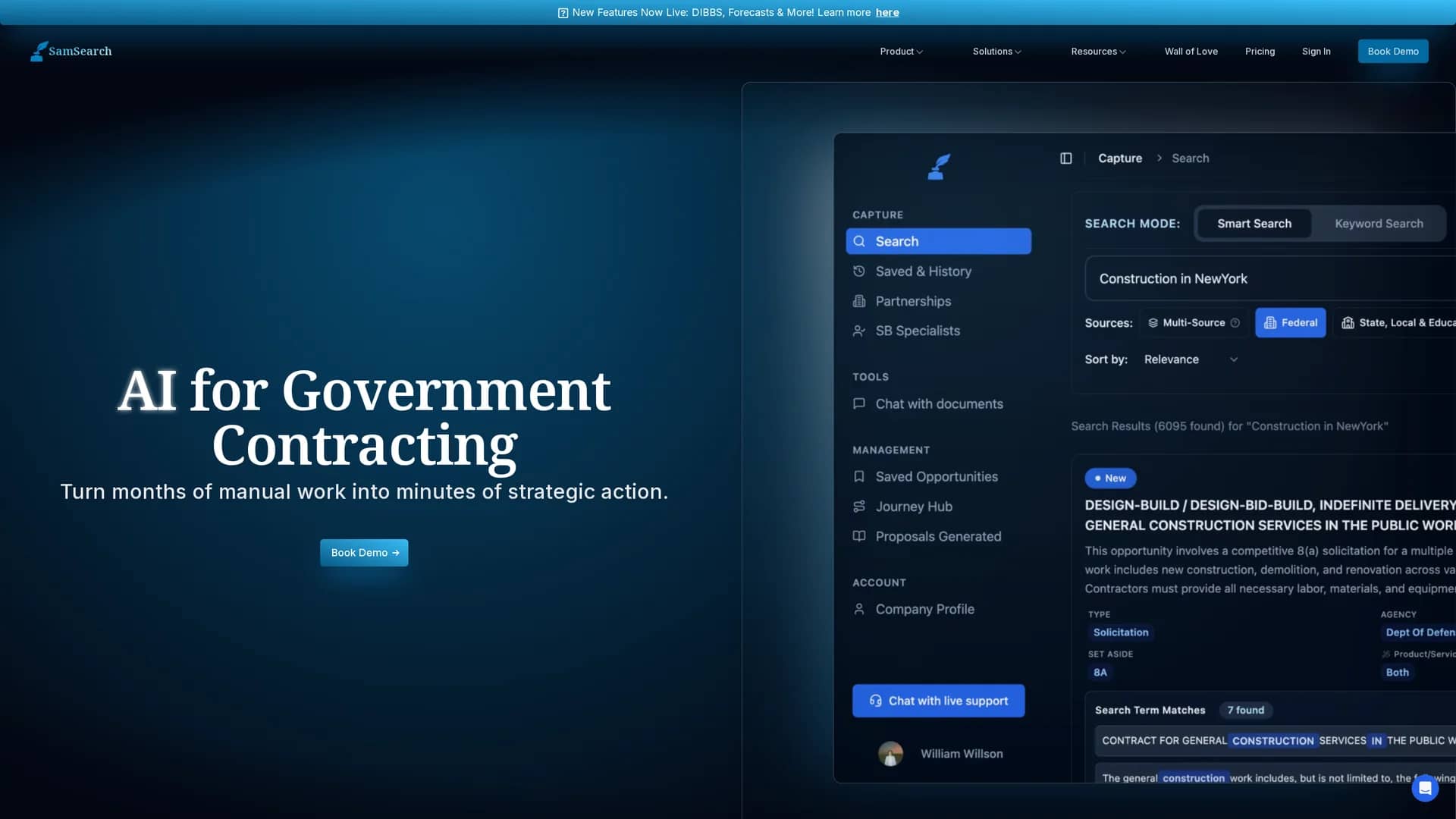Click the announcement banner info icon

(x=563, y=13)
